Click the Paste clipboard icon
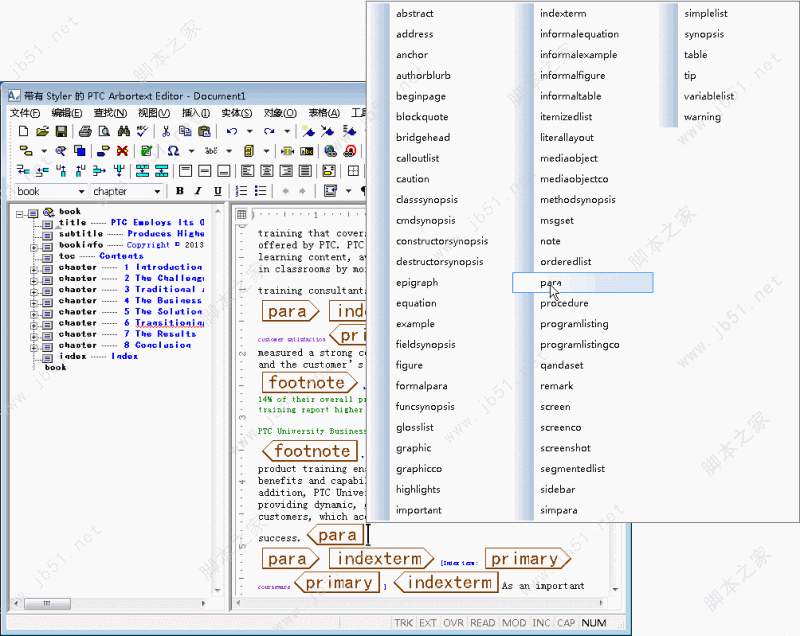This screenshot has height=636, width=800. tap(204, 132)
